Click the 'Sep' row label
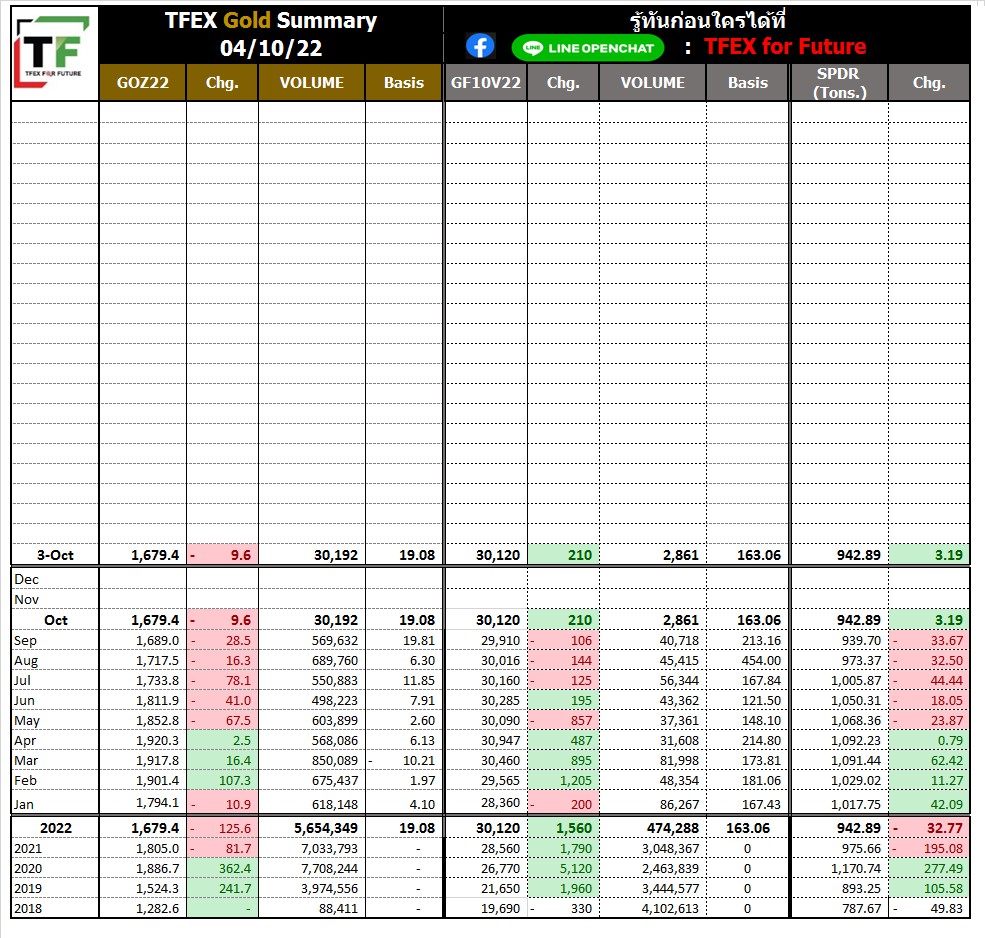This screenshot has width=985, height=938. [26, 640]
